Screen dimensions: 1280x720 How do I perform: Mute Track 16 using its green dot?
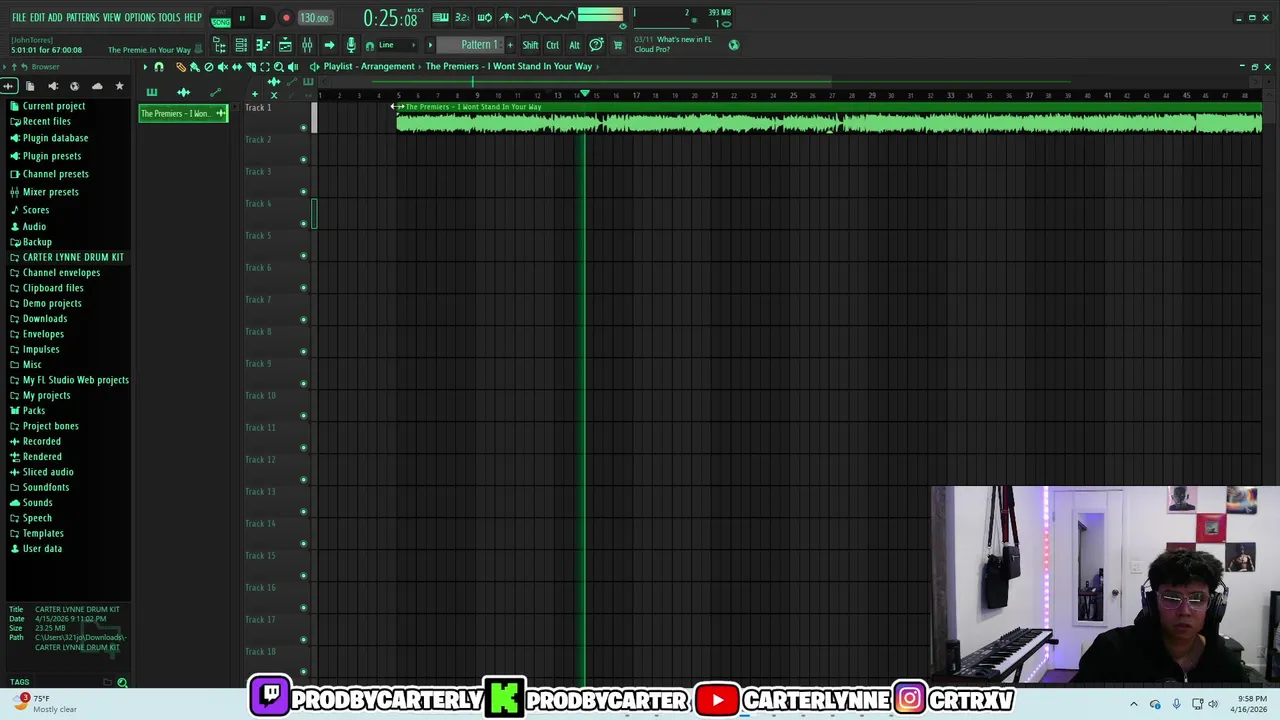(x=304, y=607)
